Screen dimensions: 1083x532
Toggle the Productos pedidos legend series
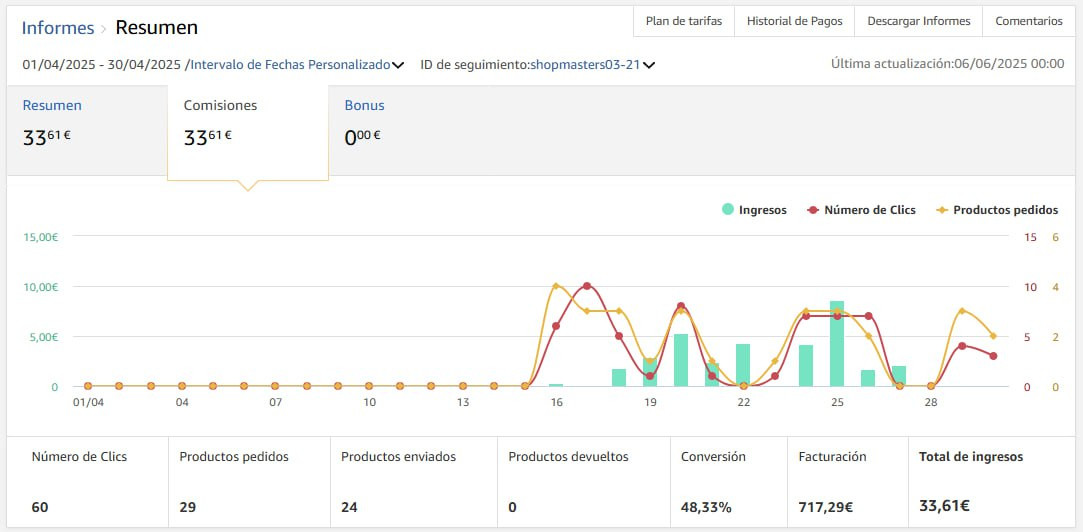[x=1004, y=210]
